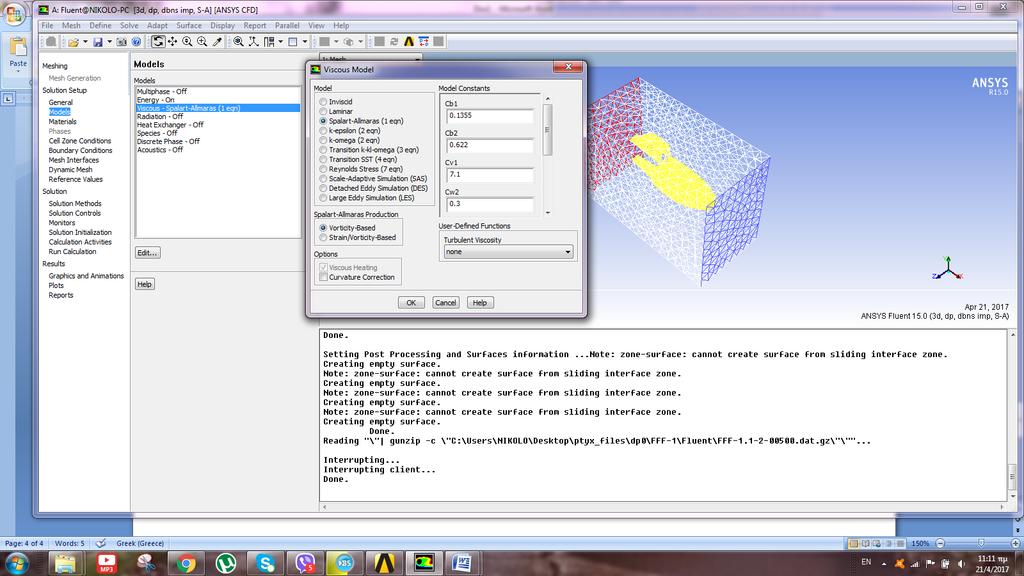
Task: Click the ANSYS Workbench taskbar icon
Action: 384,563
